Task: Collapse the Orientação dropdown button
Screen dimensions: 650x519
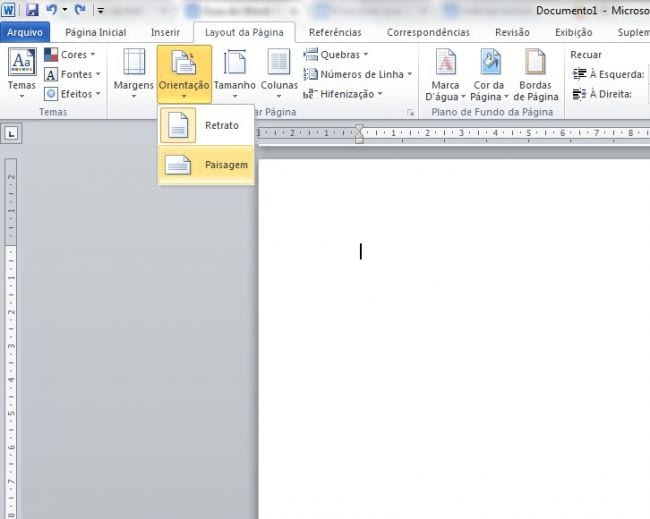Action: (x=184, y=74)
